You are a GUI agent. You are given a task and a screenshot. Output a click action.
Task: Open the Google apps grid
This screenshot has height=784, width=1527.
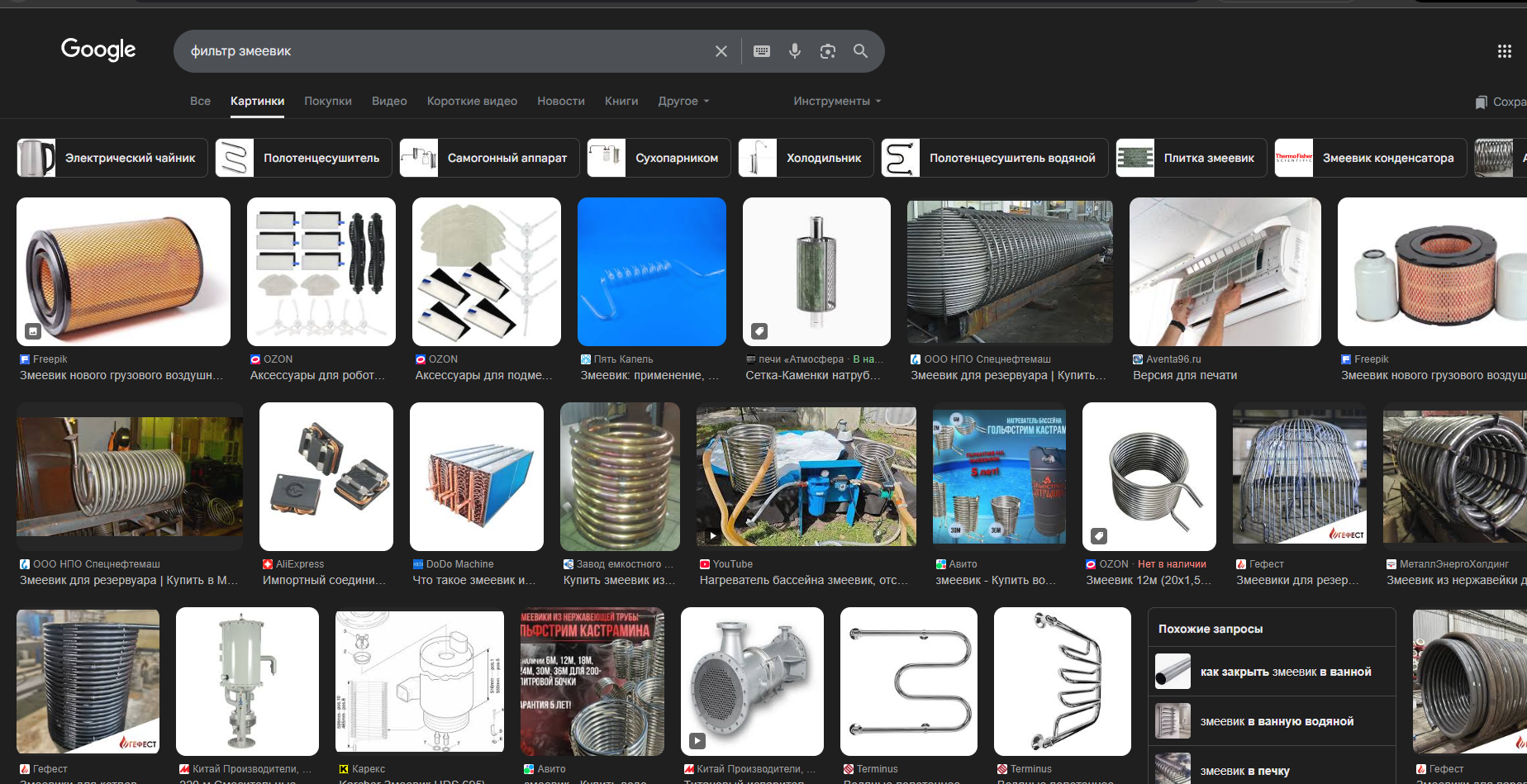(x=1504, y=51)
